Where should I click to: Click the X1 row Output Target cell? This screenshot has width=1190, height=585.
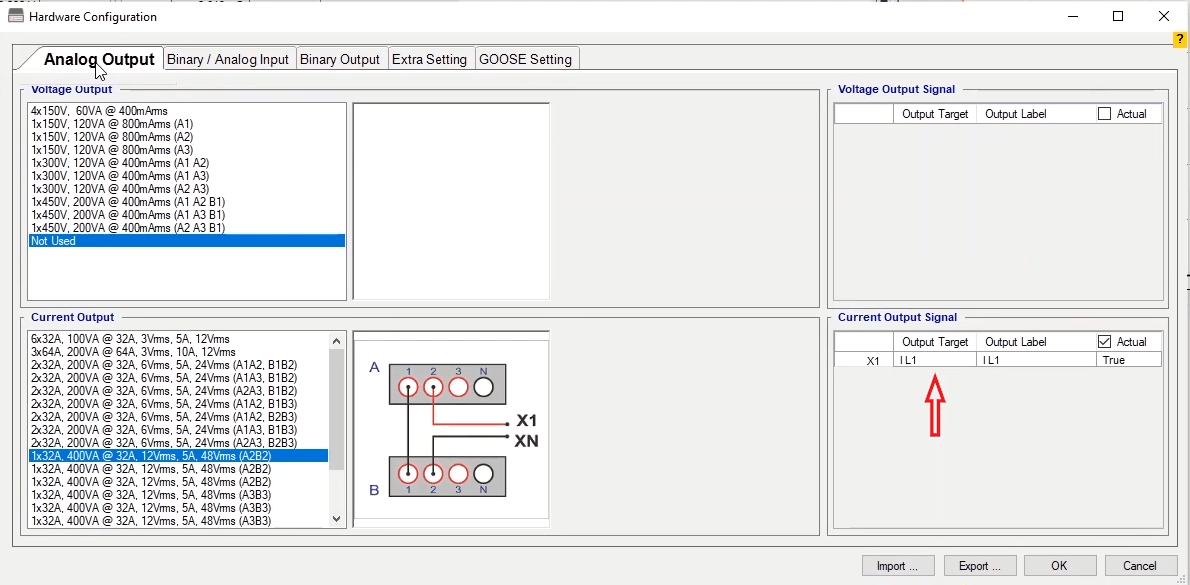click(x=934, y=360)
